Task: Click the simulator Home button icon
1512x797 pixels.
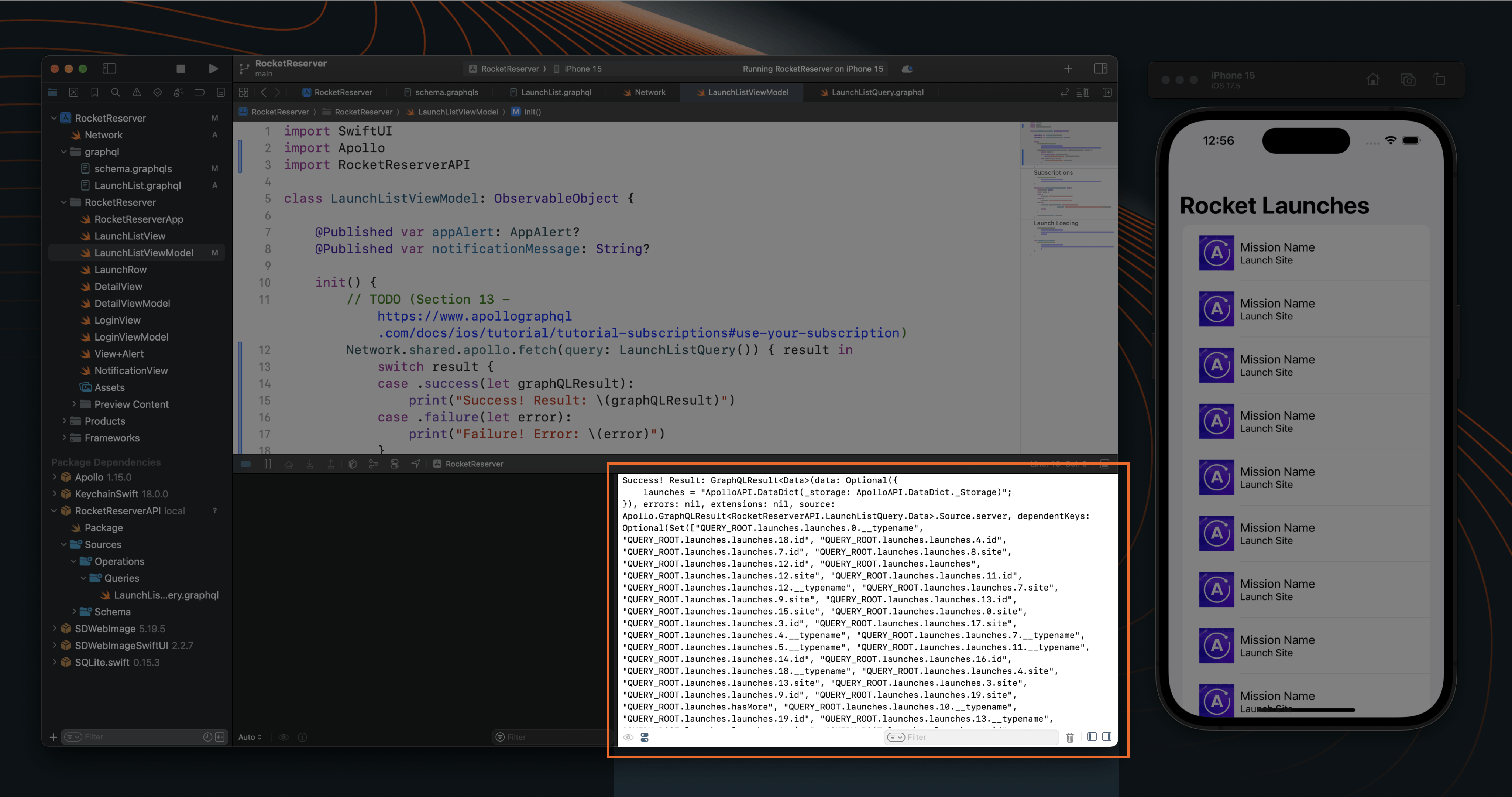Action: (1373, 79)
